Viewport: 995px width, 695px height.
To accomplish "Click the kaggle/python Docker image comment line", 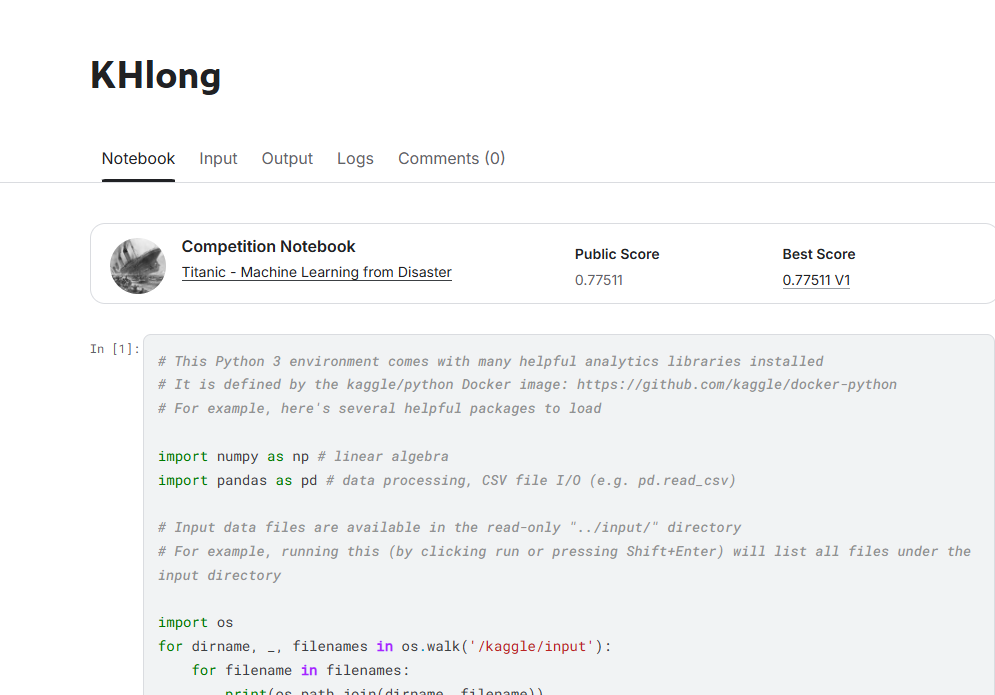I will click(x=527, y=385).
